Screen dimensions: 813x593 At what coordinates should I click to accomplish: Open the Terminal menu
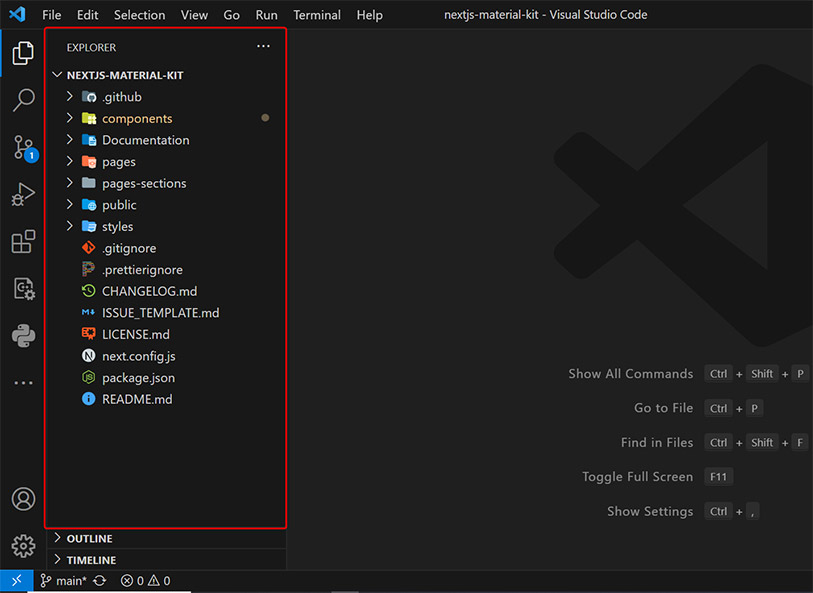[317, 15]
